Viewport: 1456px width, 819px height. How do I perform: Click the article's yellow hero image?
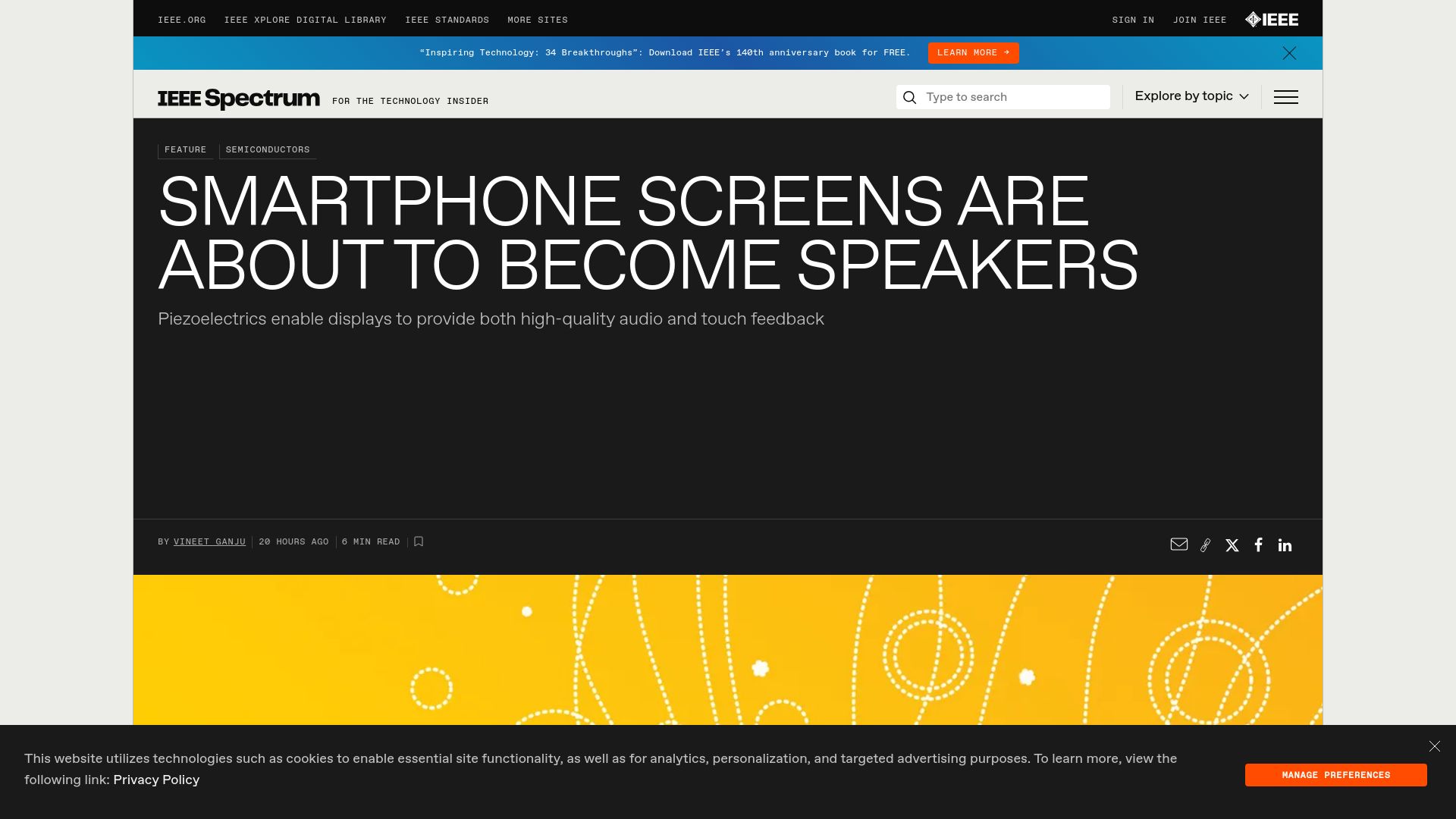click(x=728, y=650)
